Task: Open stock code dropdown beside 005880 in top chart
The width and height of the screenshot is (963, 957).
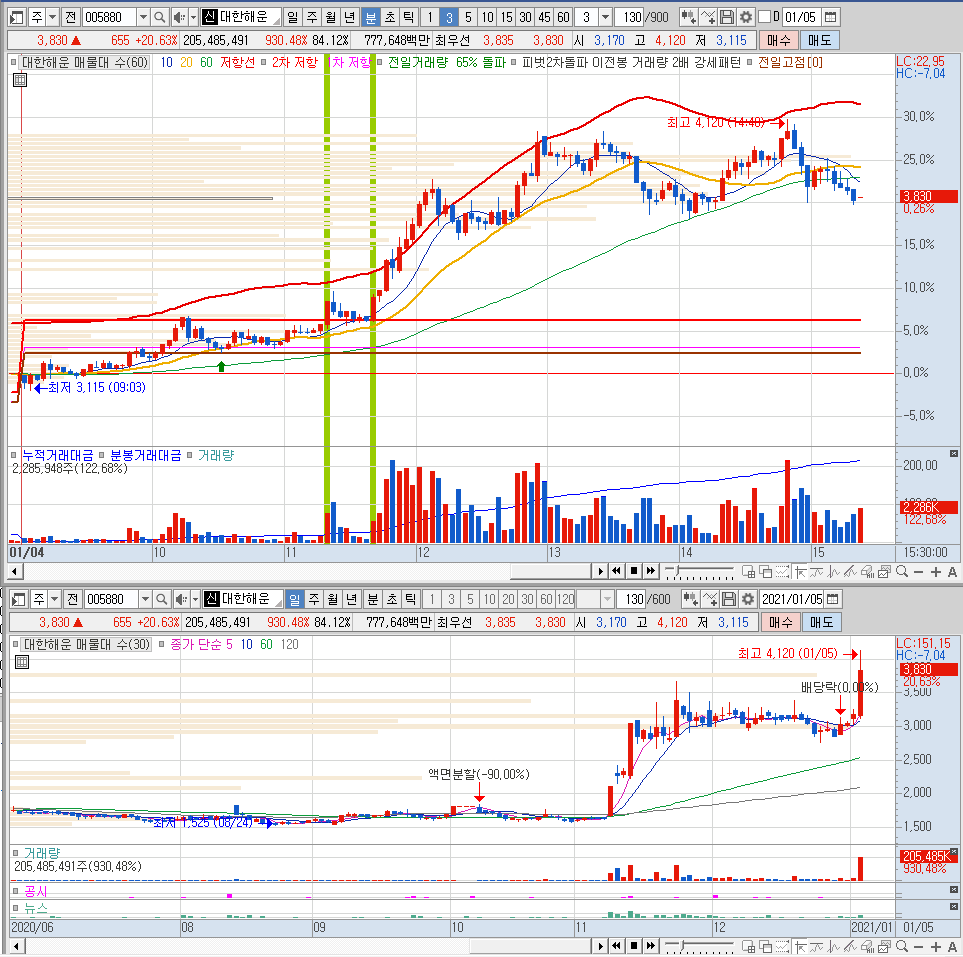Action: [143, 17]
